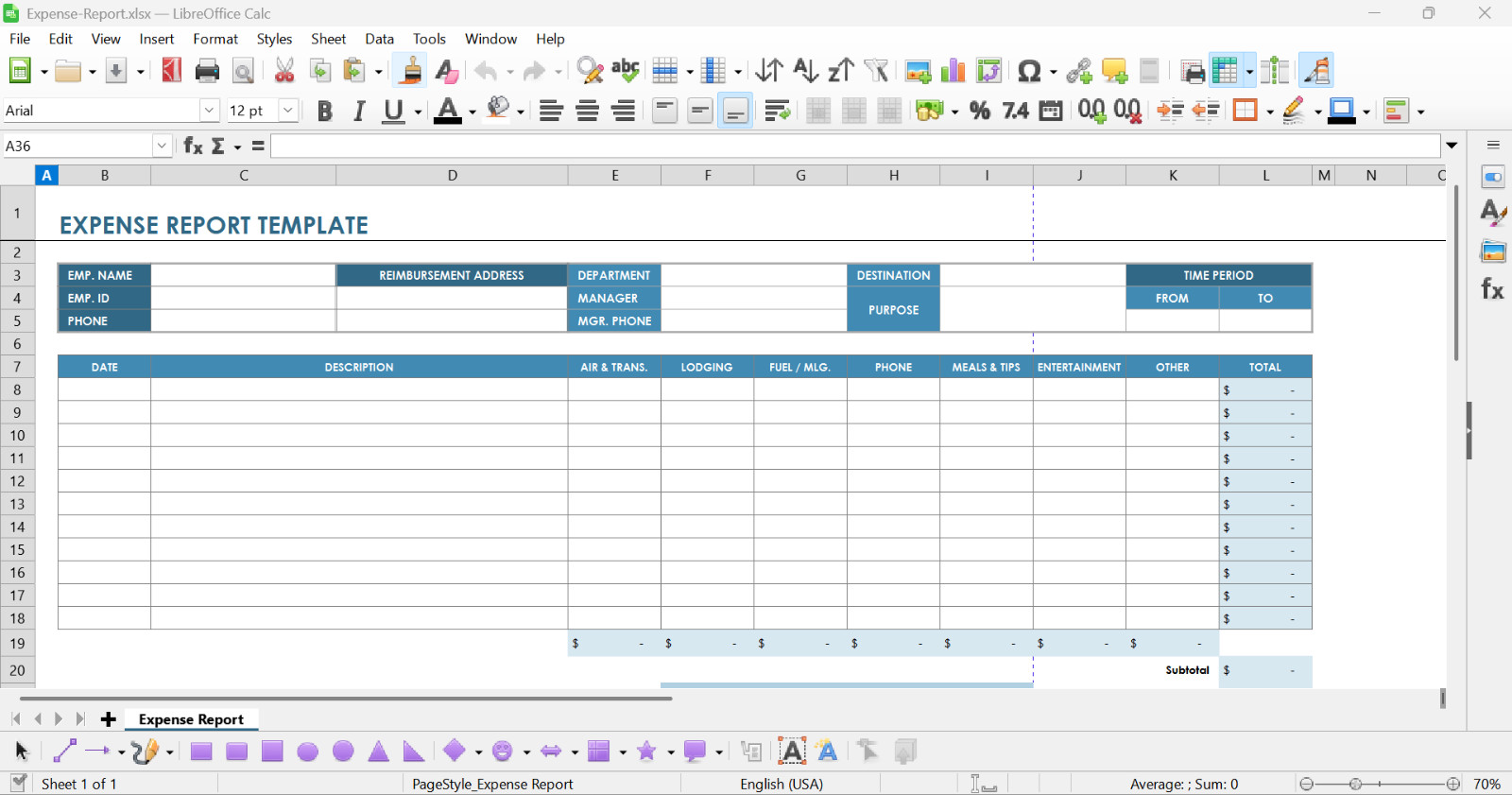Click the formula equals button

(258, 146)
